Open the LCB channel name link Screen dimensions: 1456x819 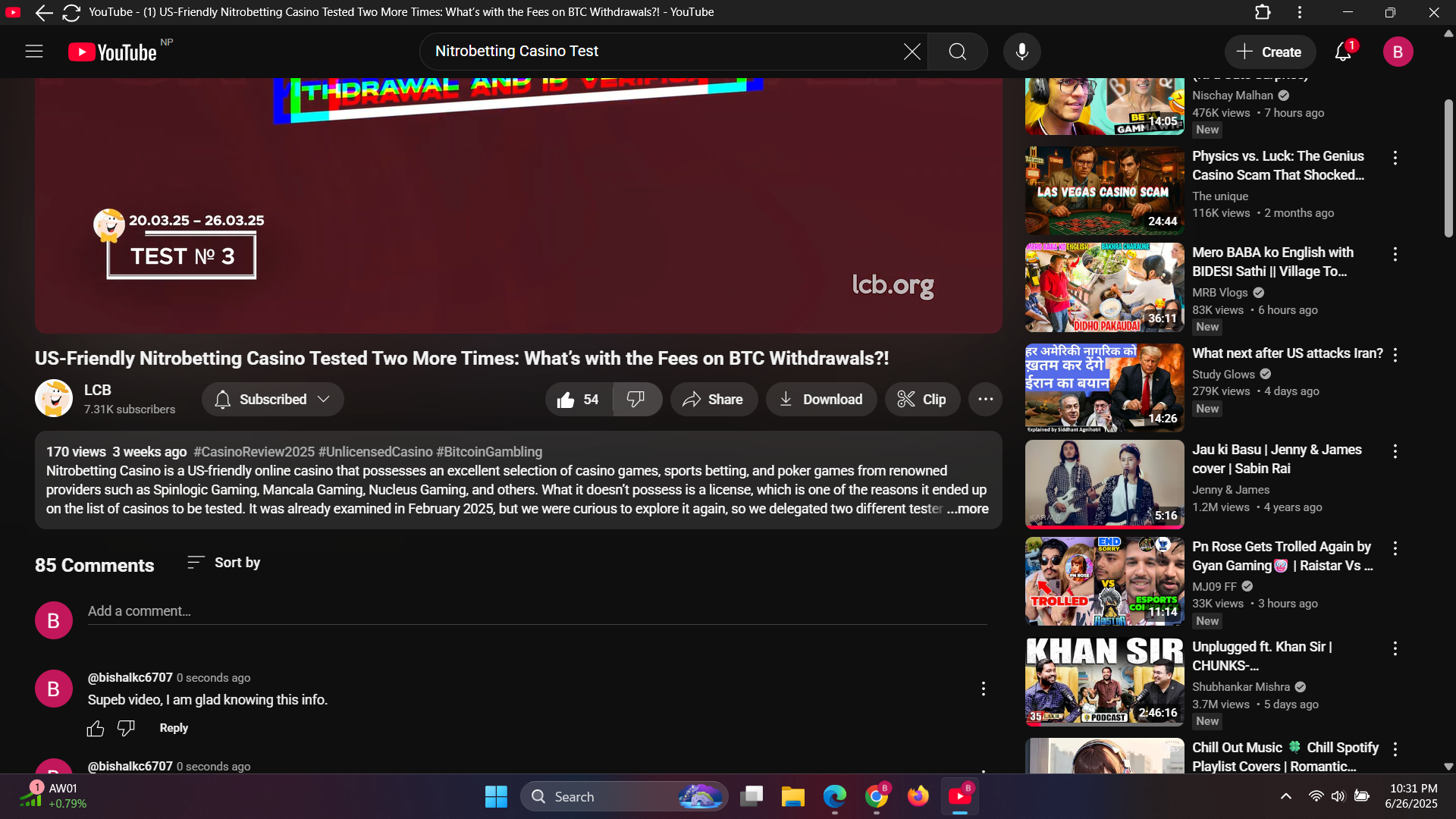98,390
